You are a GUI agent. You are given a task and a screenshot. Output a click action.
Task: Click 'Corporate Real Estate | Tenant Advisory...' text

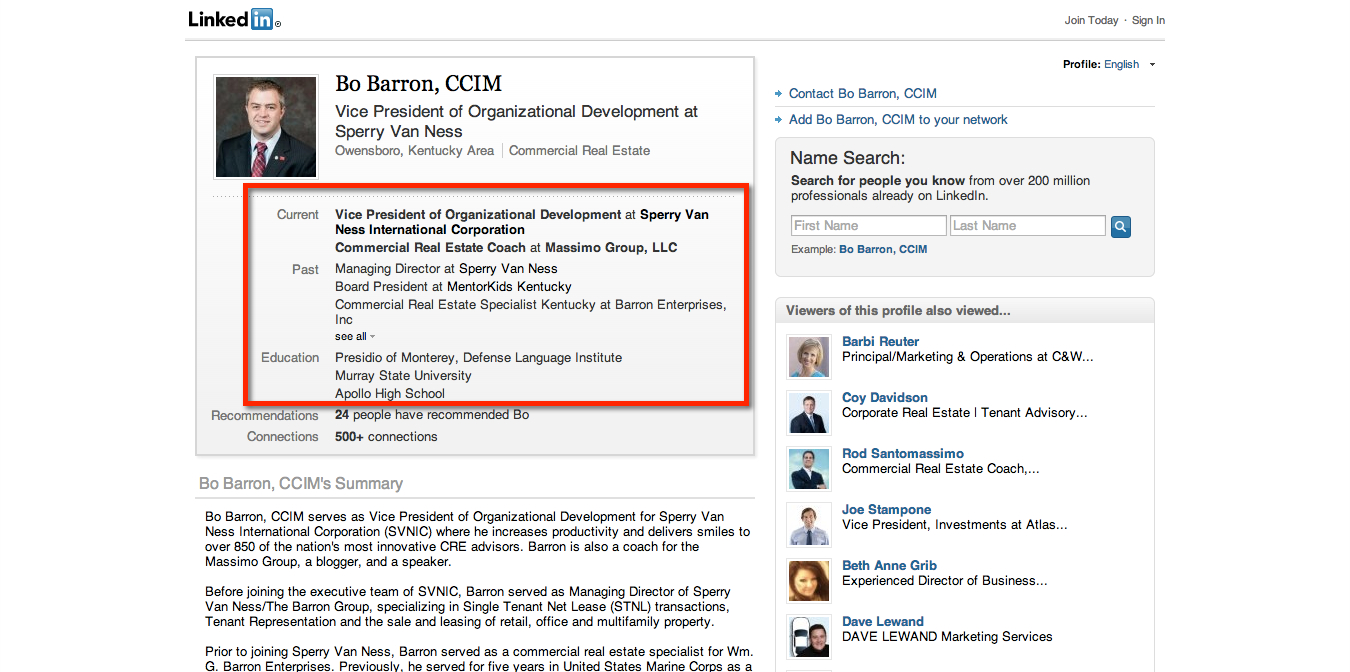pyautogui.click(x=965, y=413)
